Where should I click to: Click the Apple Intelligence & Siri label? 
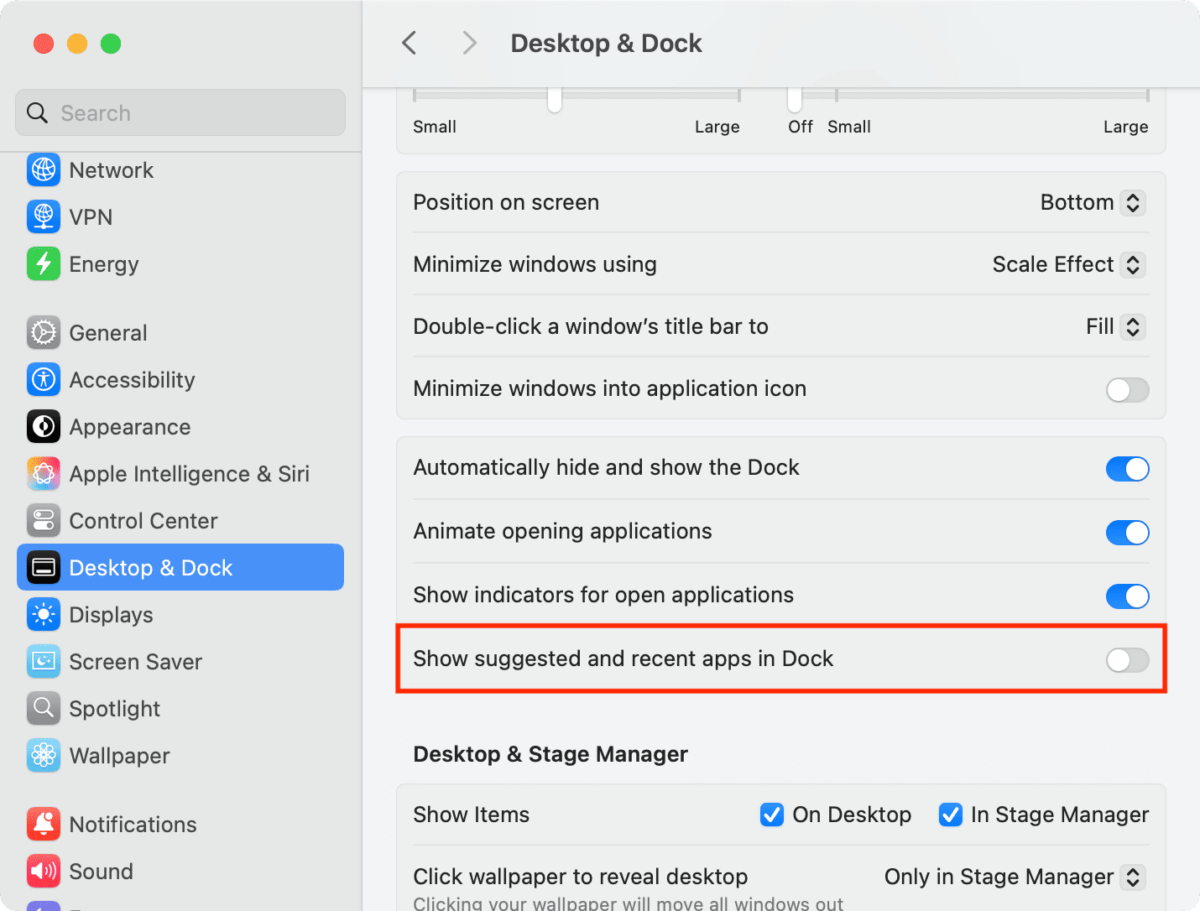click(x=189, y=474)
